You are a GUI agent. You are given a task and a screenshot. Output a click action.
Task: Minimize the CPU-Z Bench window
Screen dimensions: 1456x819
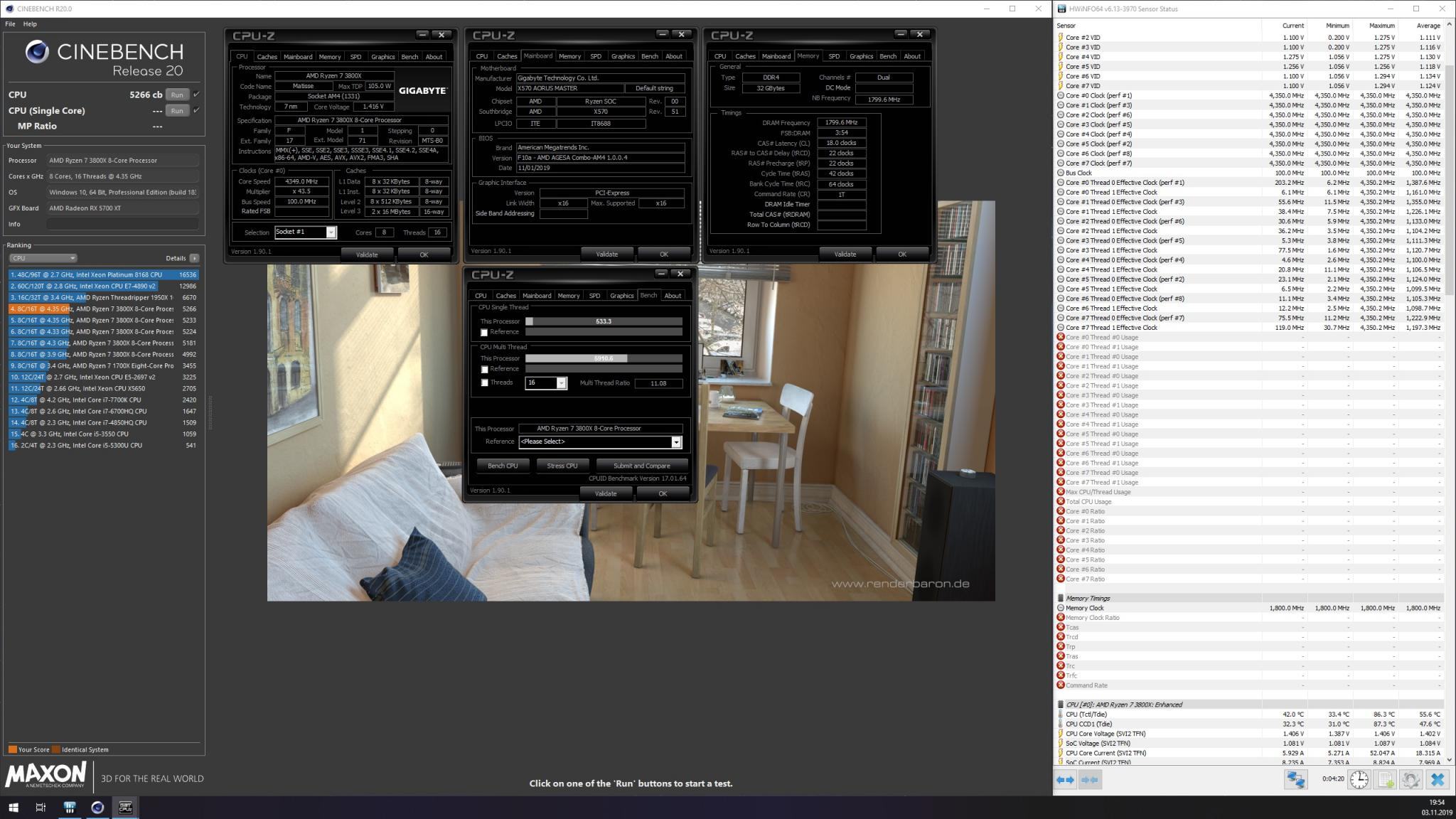(661, 274)
